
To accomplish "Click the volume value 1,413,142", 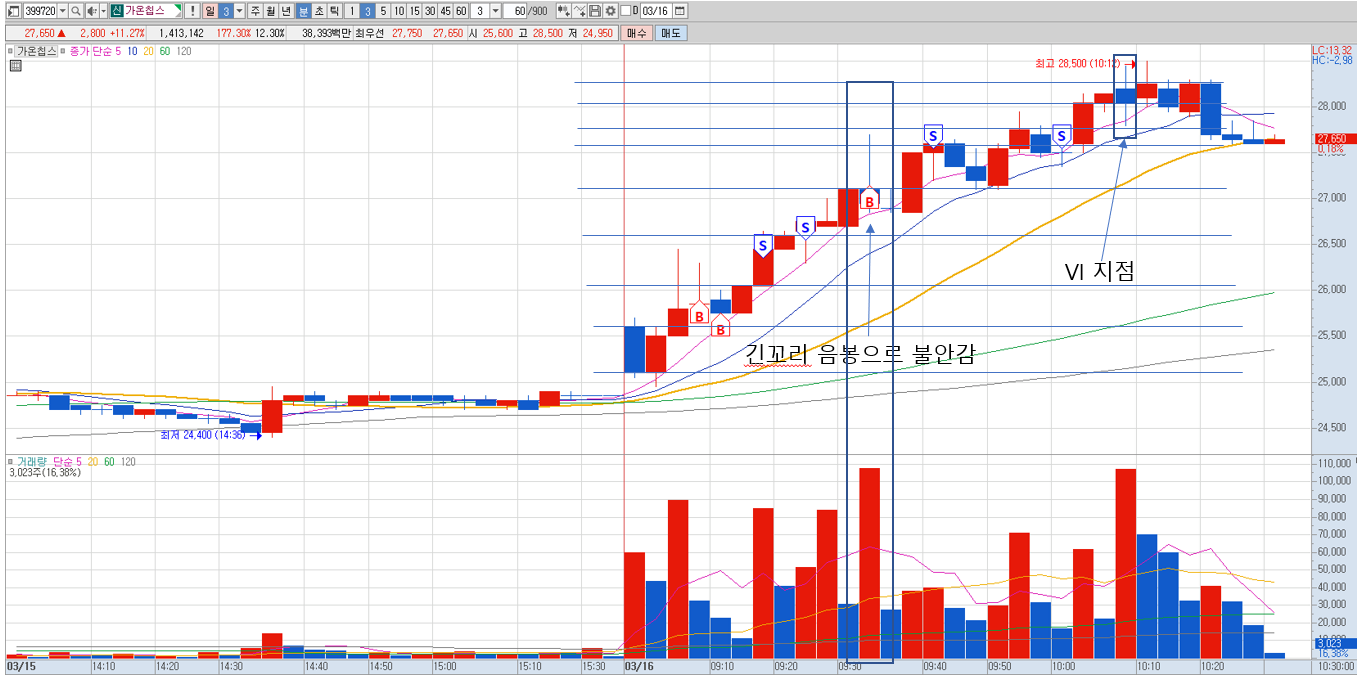I will (x=181, y=33).
